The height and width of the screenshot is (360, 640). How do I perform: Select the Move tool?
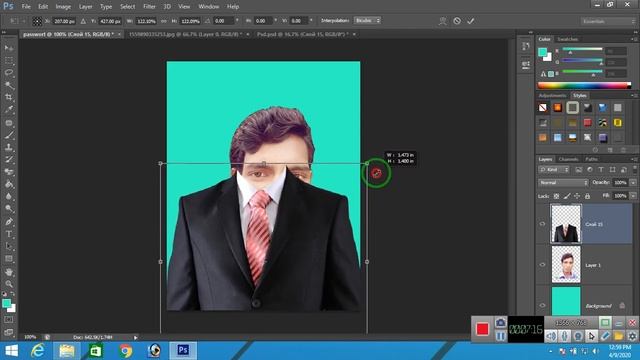coord(9,48)
